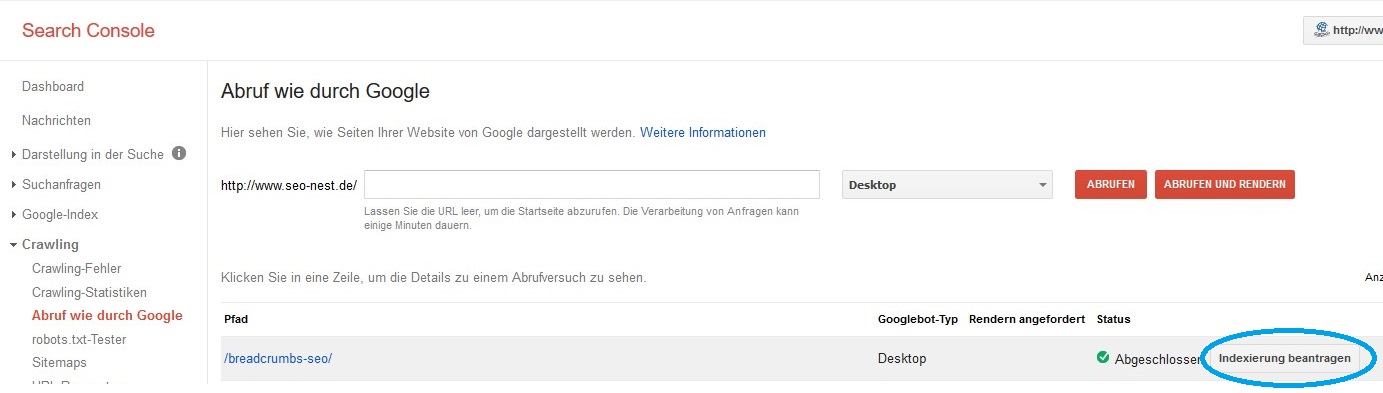Open Dashboard in the sidebar
The width and height of the screenshot is (1383, 393).
(x=53, y=87)
